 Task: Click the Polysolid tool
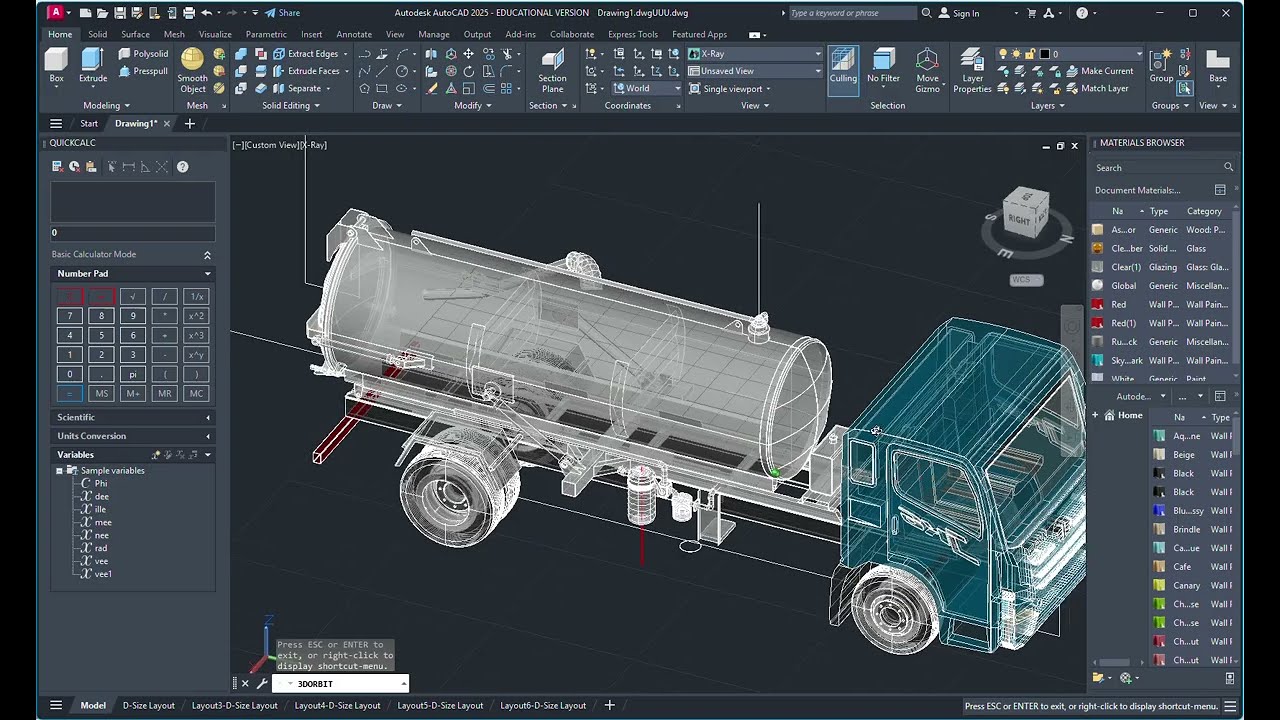point(143,54)
